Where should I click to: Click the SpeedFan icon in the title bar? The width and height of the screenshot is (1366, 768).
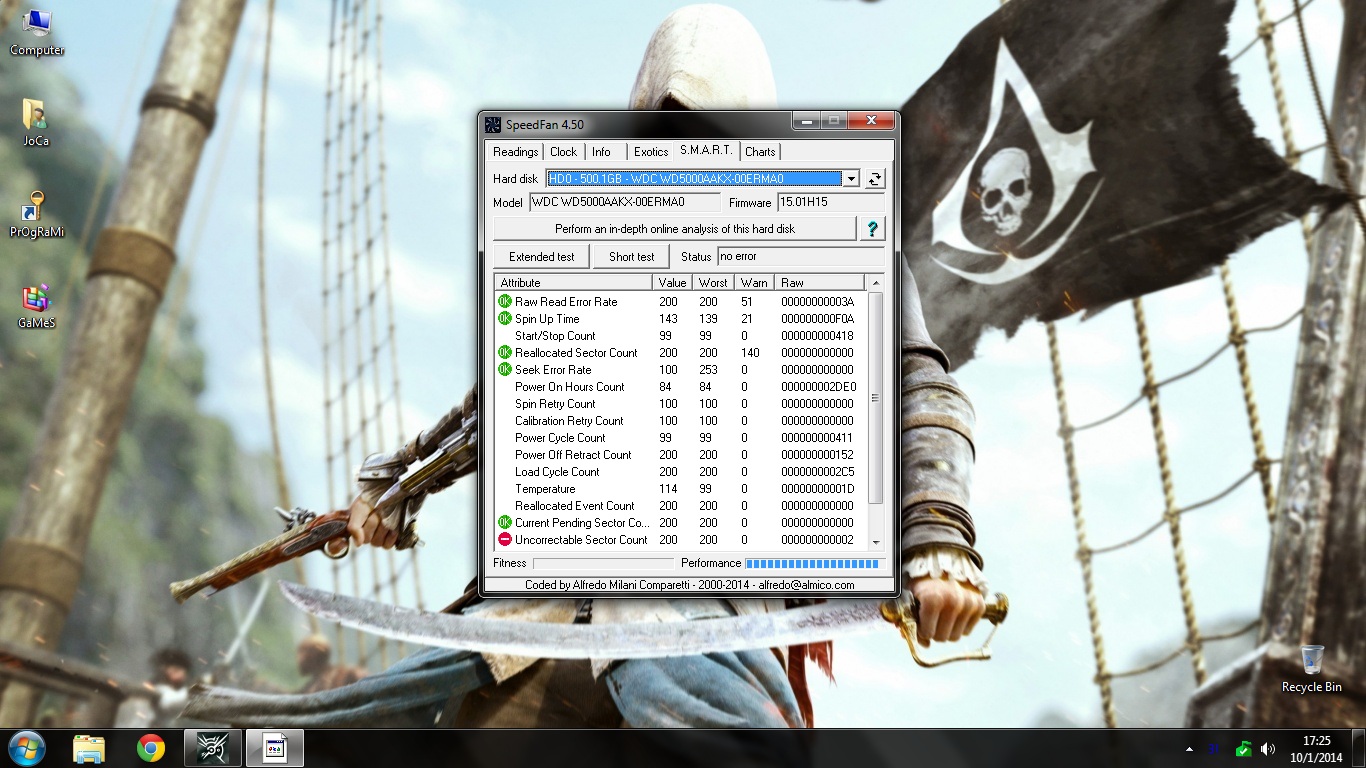[492, 125]
